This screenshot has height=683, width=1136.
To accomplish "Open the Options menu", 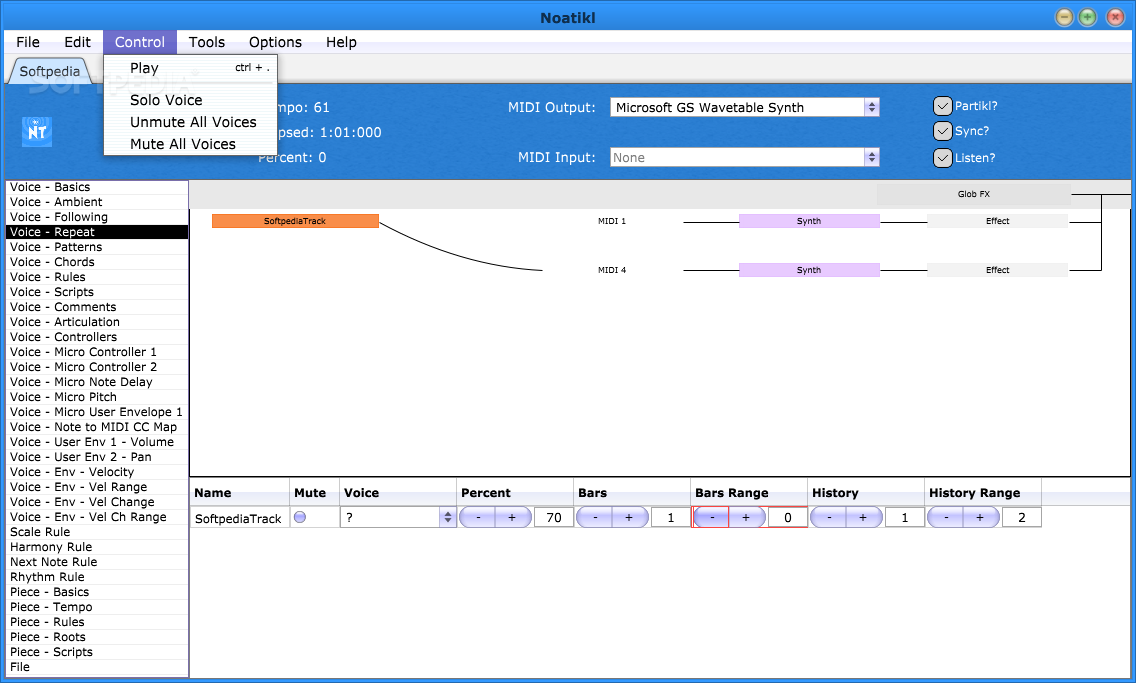I will (275, 42).
